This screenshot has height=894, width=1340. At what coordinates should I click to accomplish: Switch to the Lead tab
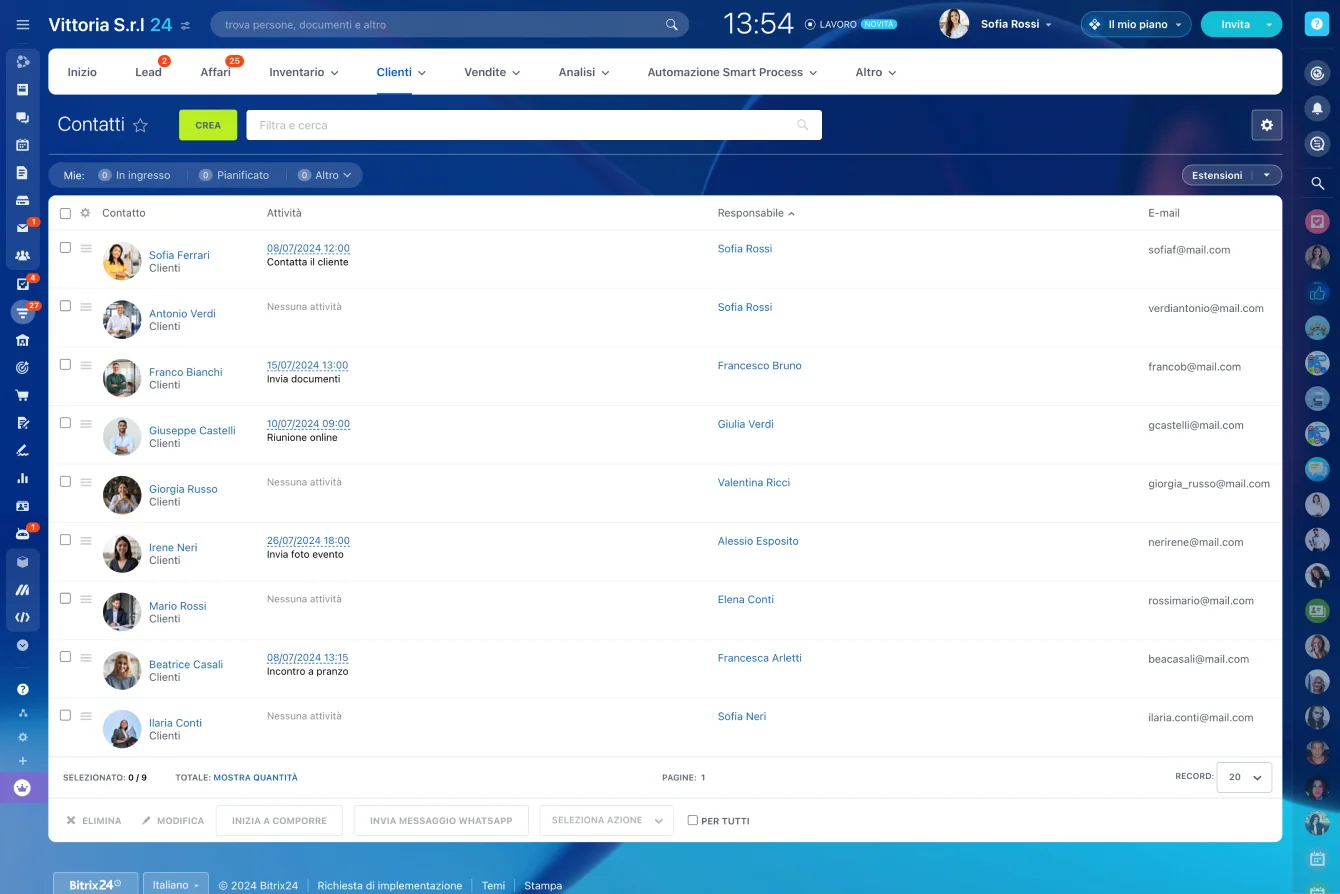tap(148, 72)
